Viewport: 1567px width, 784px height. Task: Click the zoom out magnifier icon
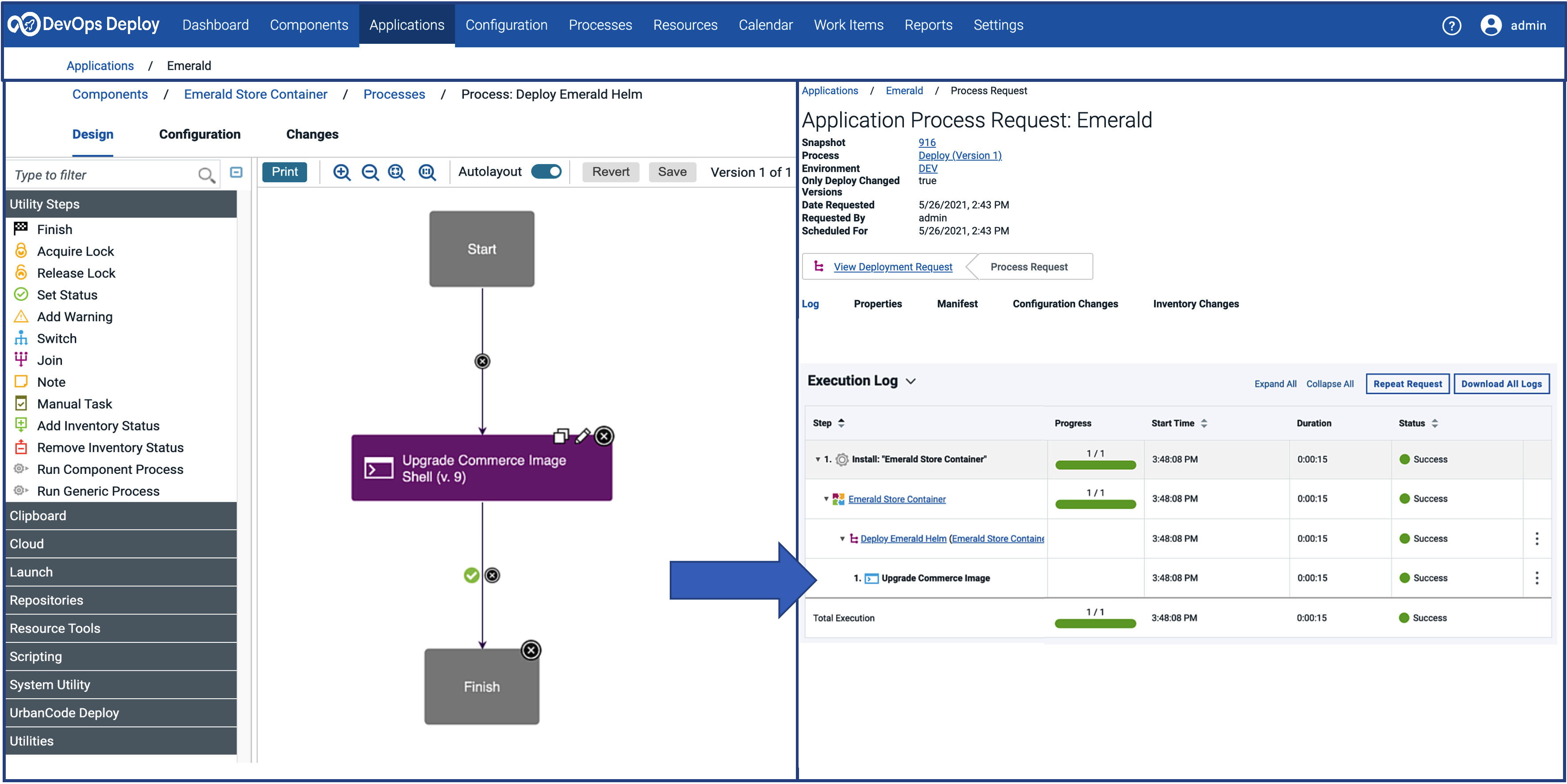click(370, 172)
